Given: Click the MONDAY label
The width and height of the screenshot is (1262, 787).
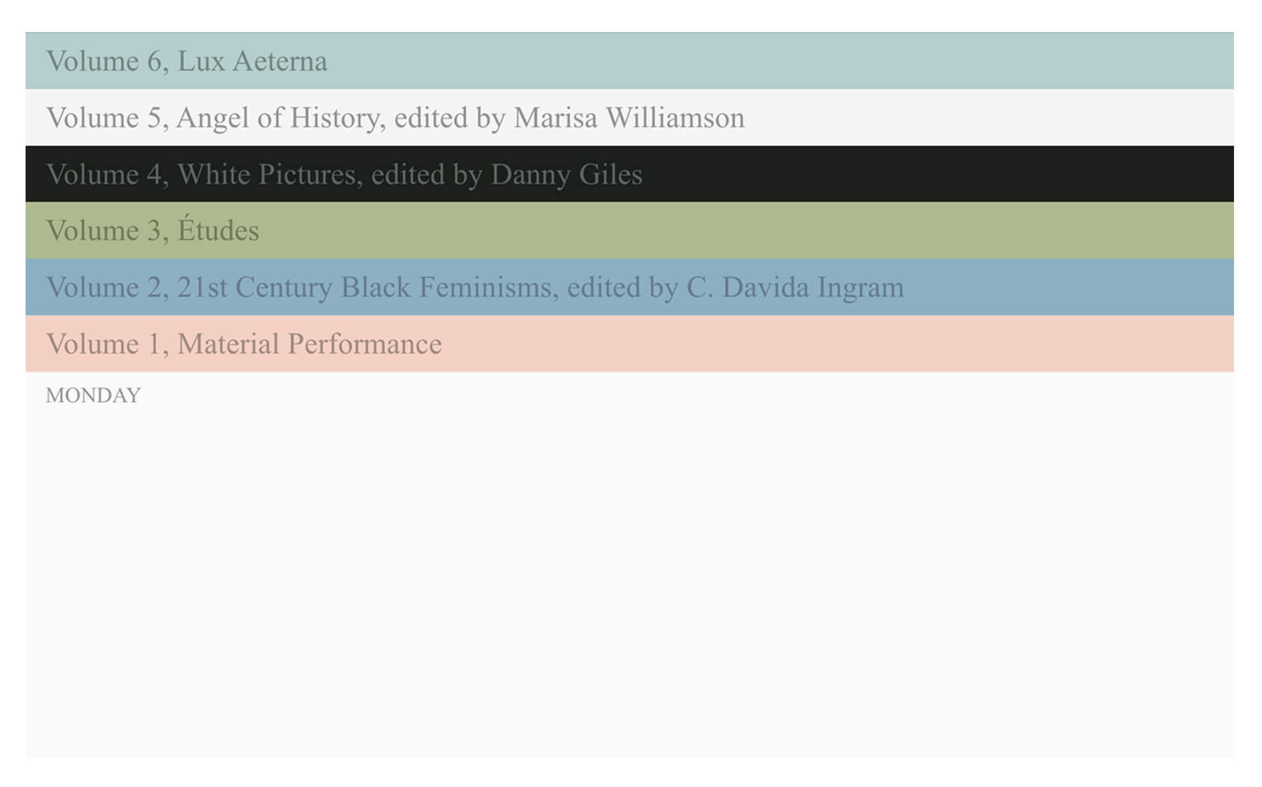Looking at the screenshot, I should (x=93, y=395).
